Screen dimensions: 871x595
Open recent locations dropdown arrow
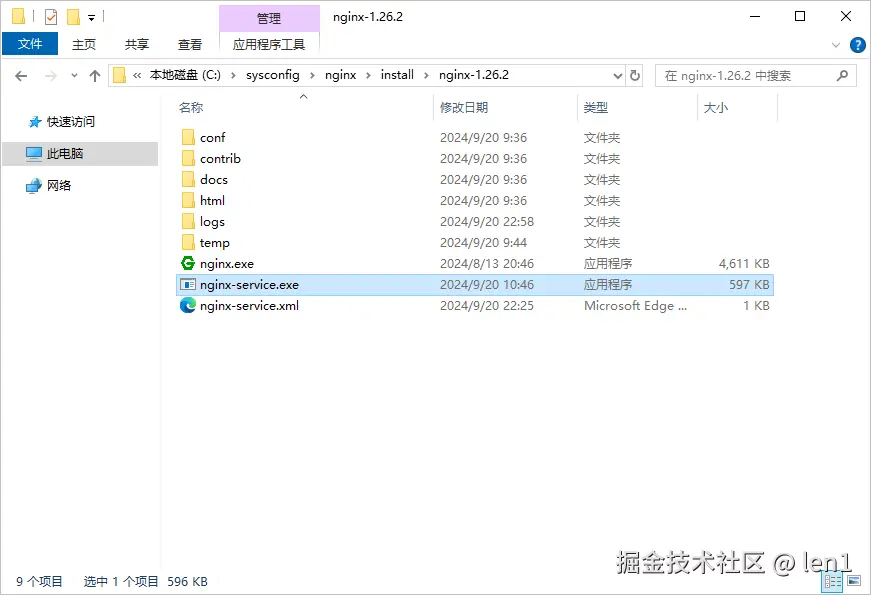click(x=74, y=76)
